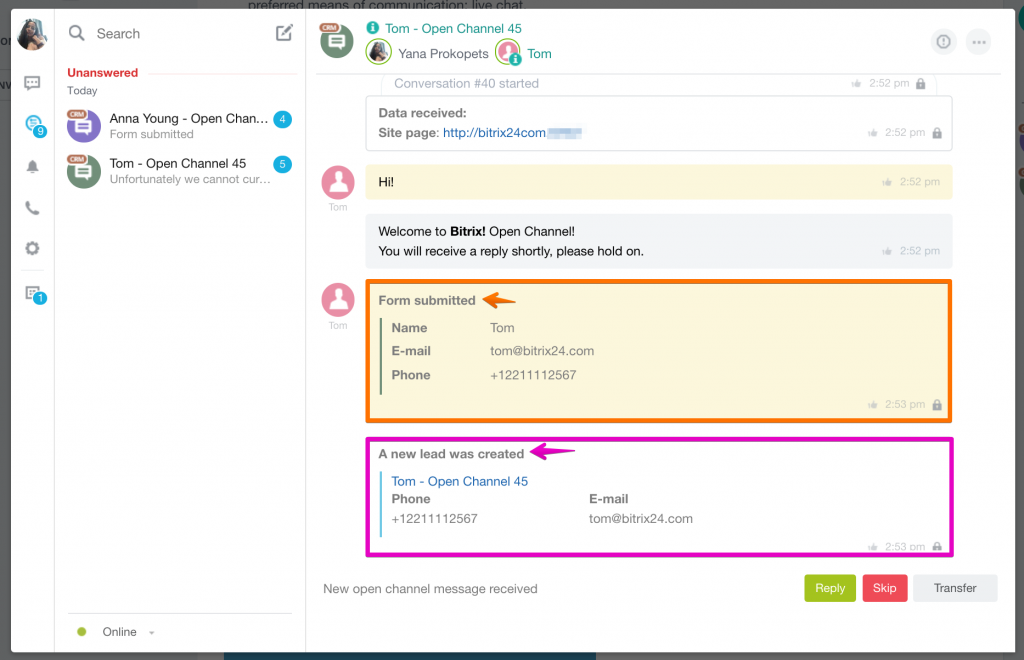Open the notifications bell icon
This screenshot has width=1024, height=660.
[32, 167]
